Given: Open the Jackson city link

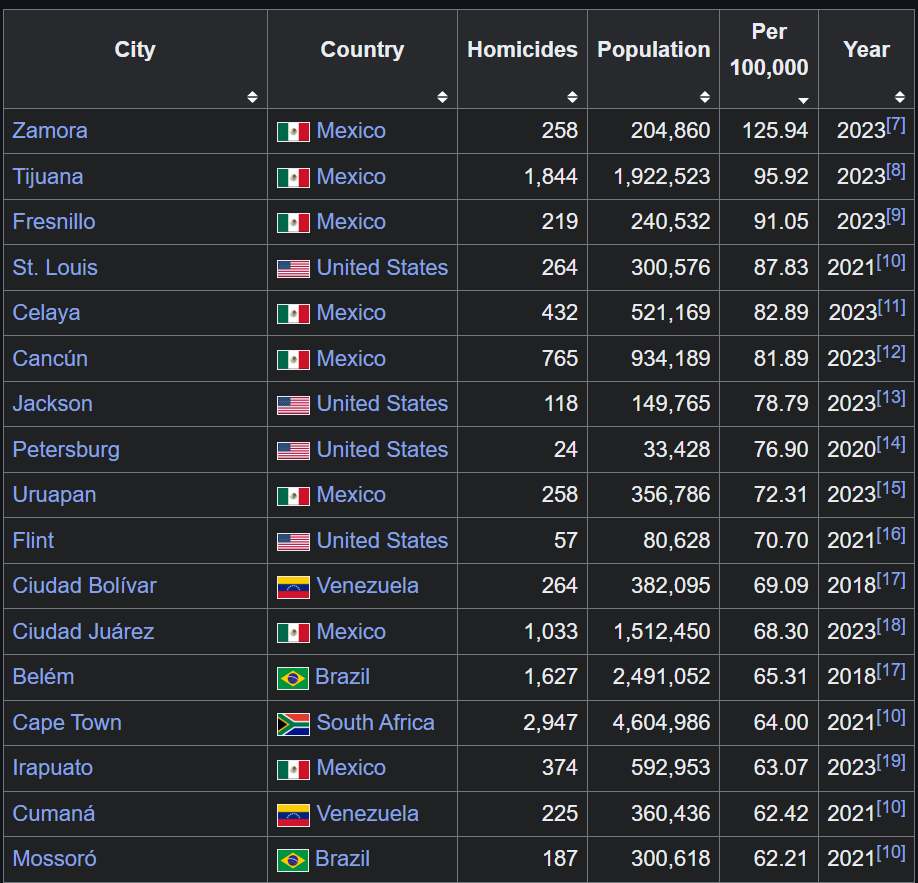Looking at the screenshot, I should (x=53, y=404).
